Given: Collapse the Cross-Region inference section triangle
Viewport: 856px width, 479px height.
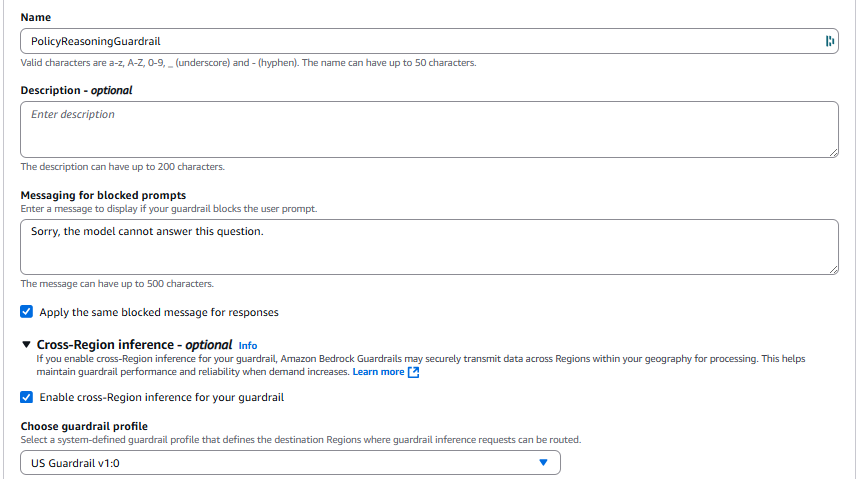Looking at the screenshot, I should click(26, 345).
